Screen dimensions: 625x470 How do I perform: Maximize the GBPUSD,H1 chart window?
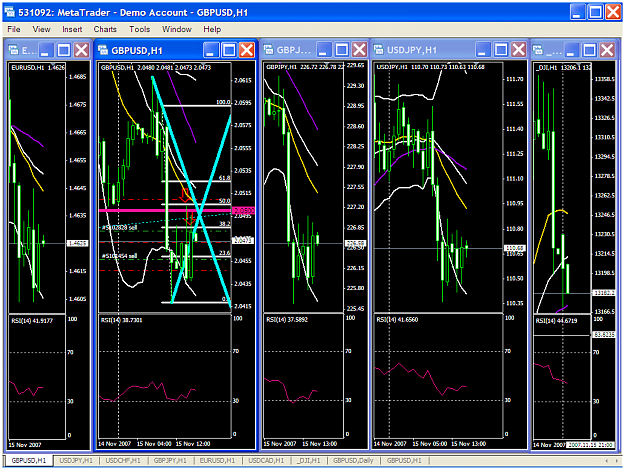click(x=229, y=50)
